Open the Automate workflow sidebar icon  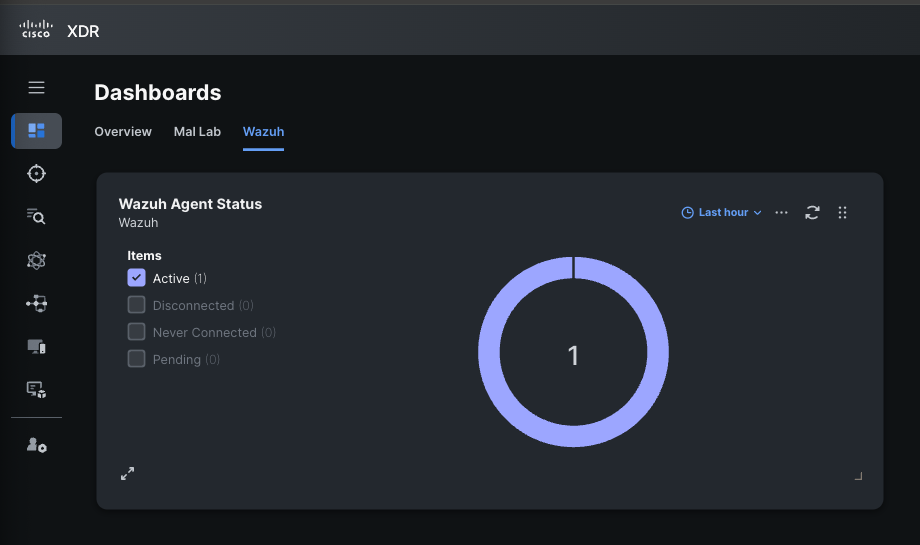tap(37, 303)
